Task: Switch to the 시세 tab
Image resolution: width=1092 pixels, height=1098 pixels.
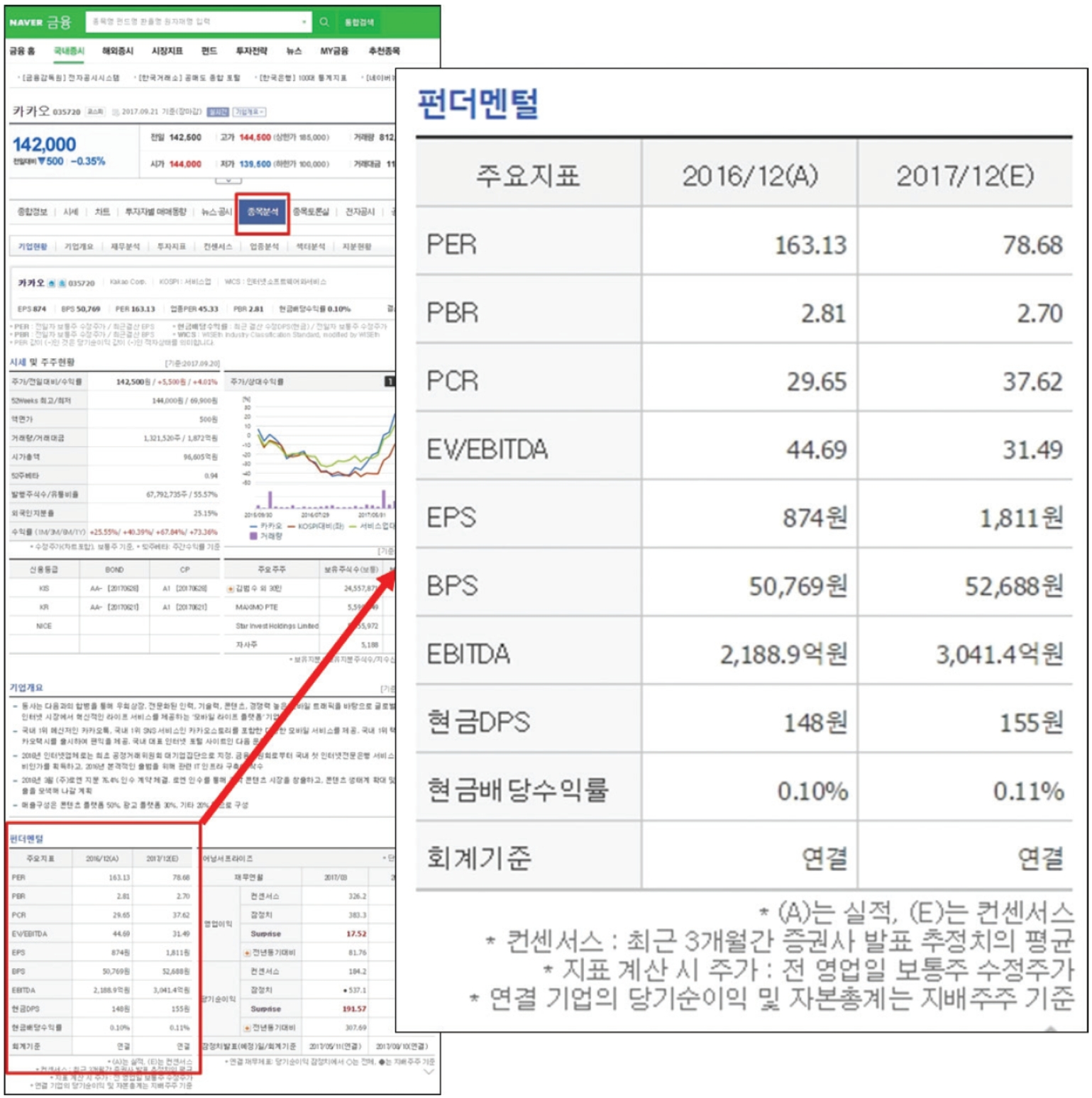Action: [x=71, y=212]
